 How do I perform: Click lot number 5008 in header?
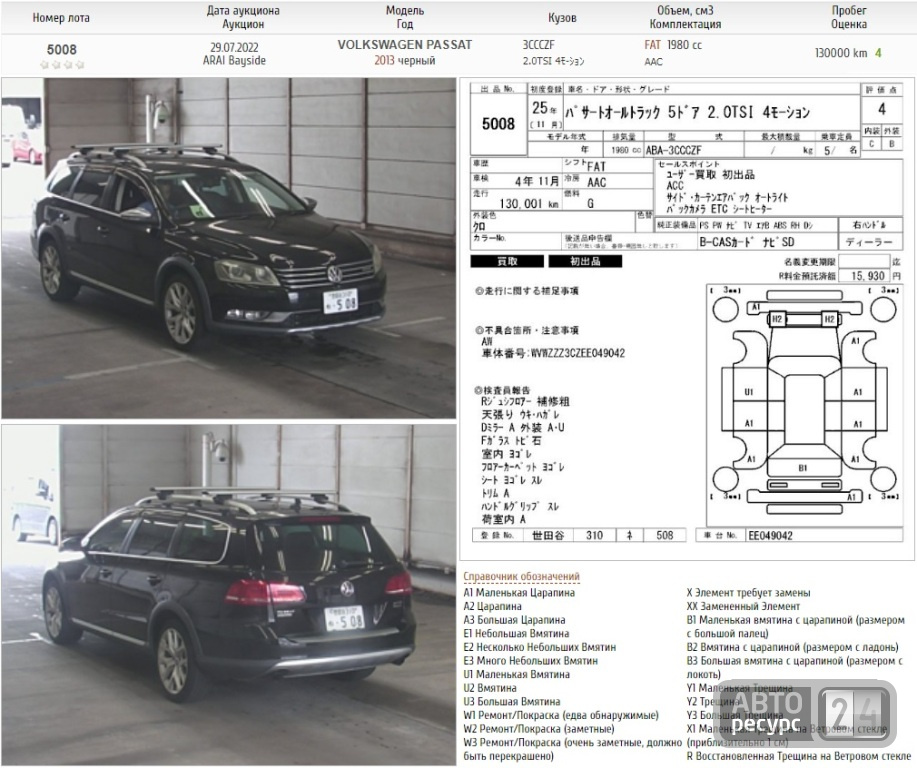[61, 50]
